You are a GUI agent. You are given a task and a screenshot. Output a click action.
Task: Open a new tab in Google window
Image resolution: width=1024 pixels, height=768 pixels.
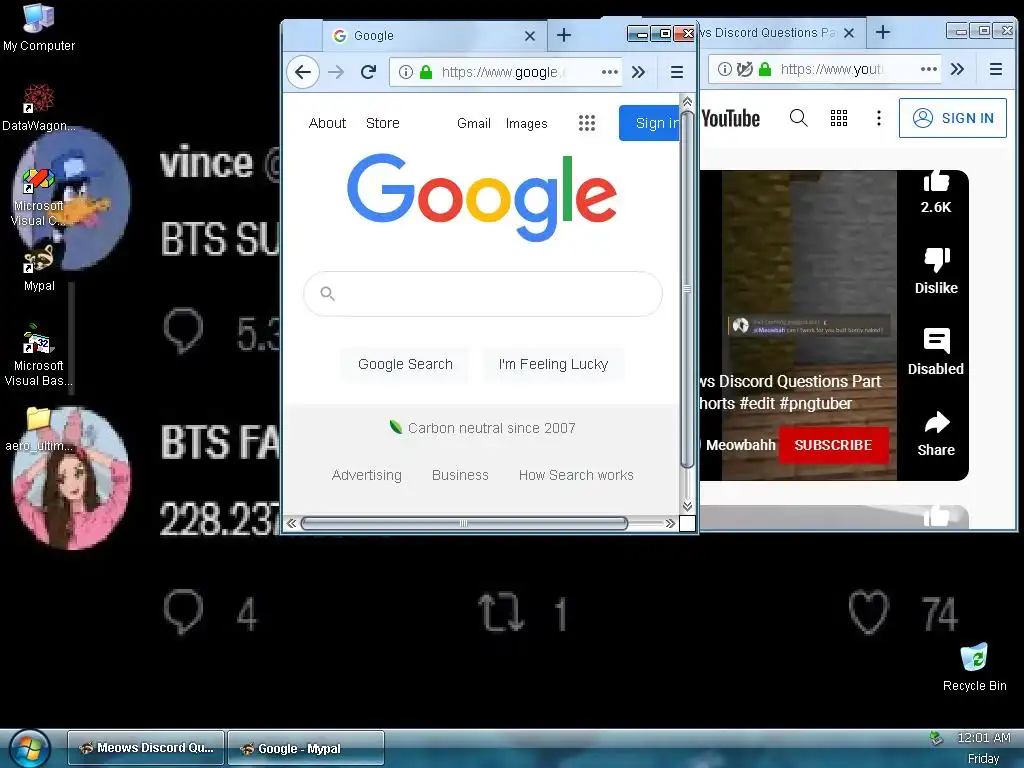pyautogui.click(x=564, y=35)
